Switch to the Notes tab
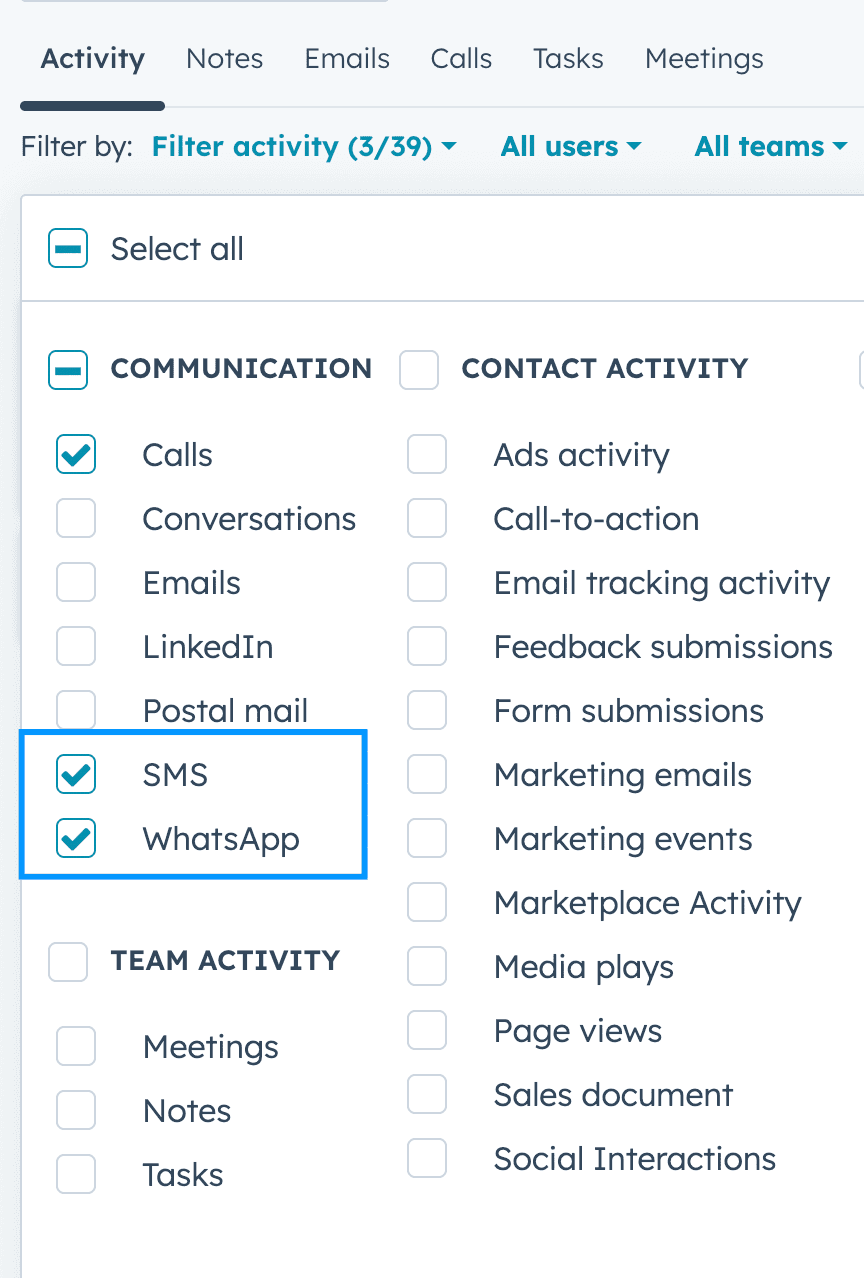Viewport: 864px width, 1278px height. [x=225, y=59]
